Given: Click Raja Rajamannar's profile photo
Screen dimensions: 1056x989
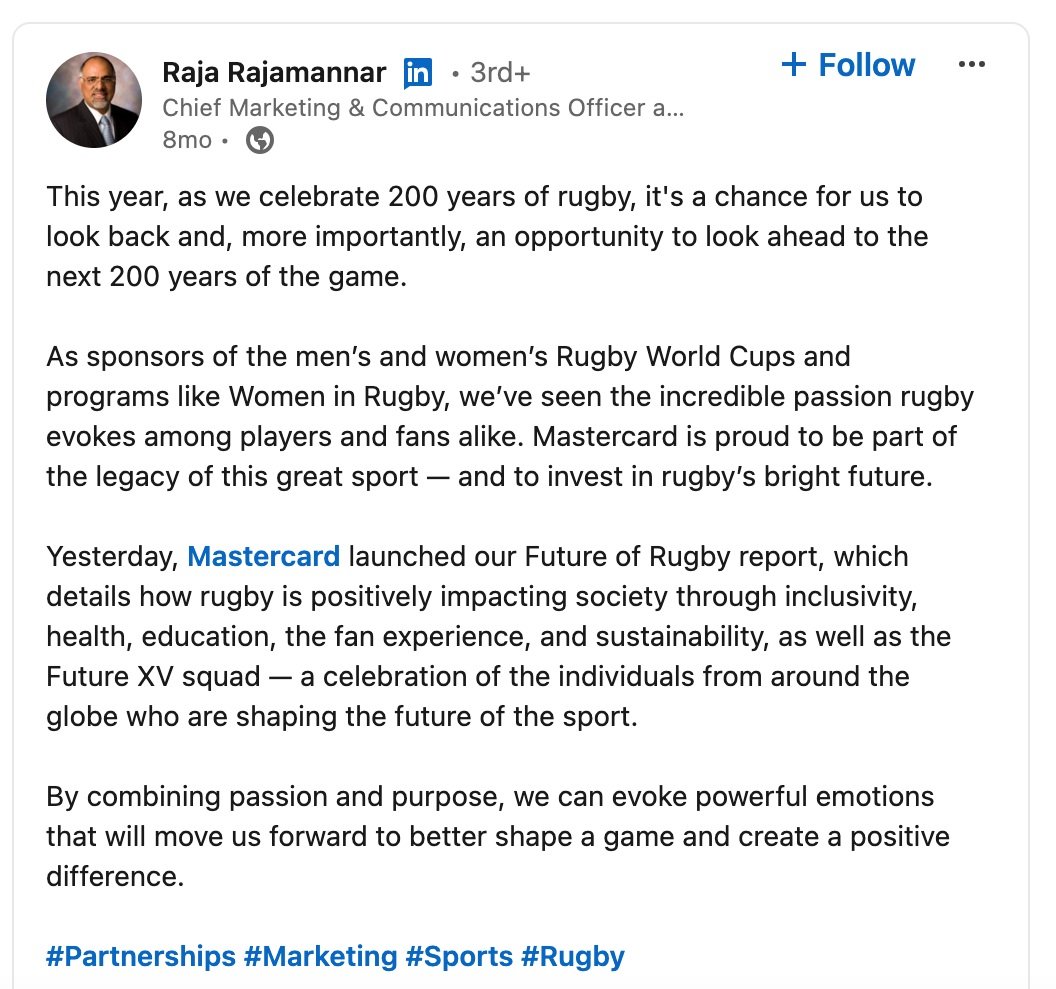Looking at the screenshot, I should [93, 101].
